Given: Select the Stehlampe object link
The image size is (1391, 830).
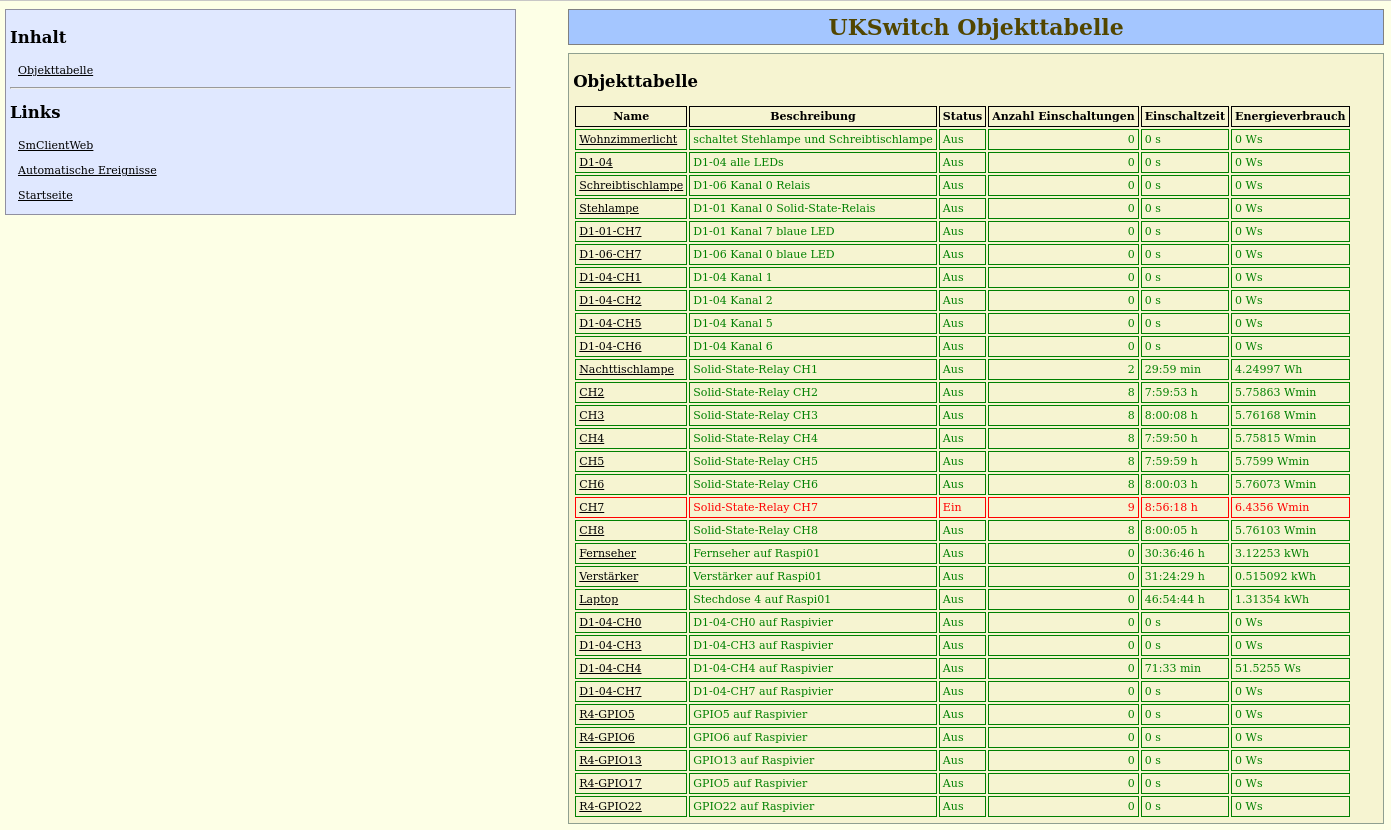Looking at the screenshot, I should point(609,208).
